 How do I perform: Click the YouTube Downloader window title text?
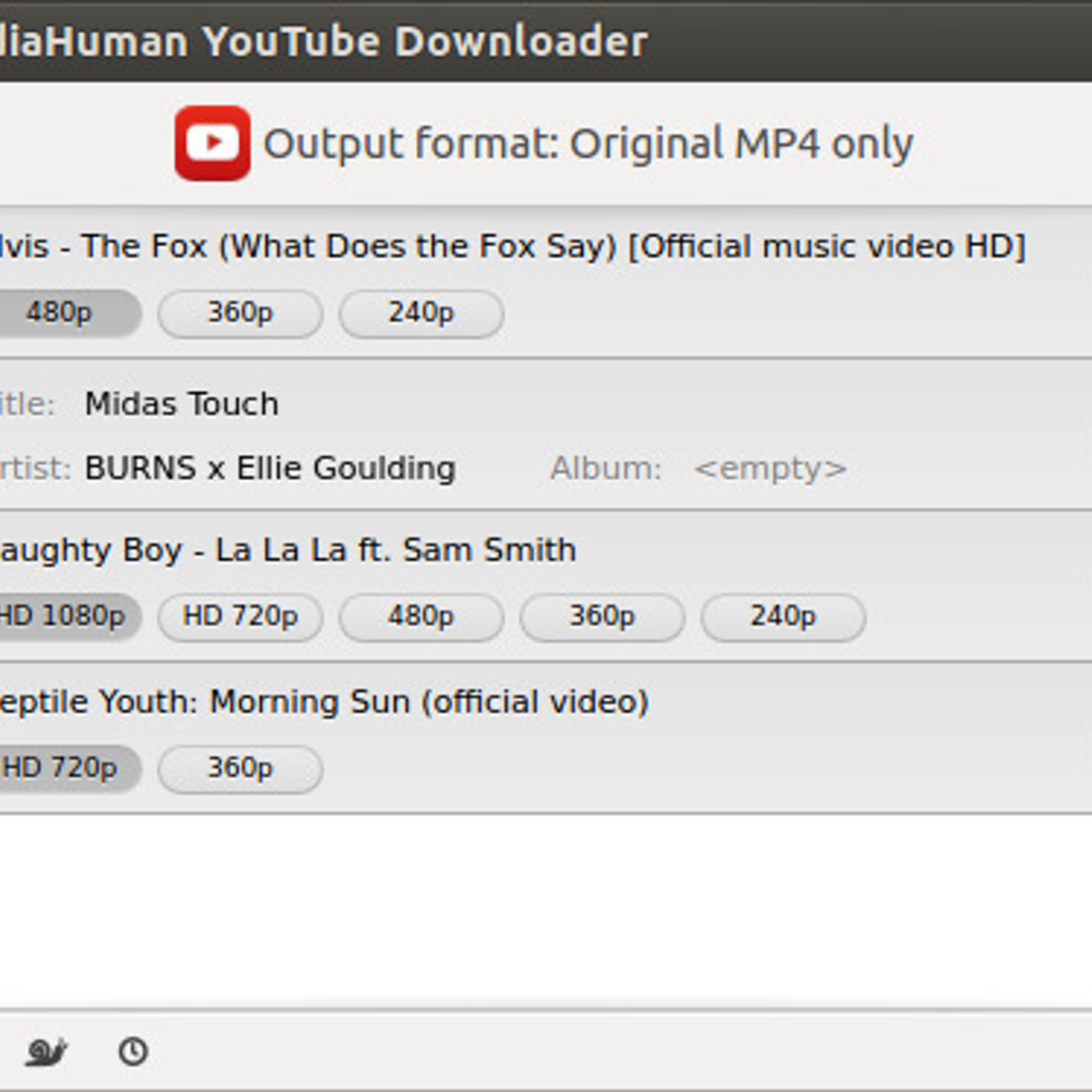point(324,41)
